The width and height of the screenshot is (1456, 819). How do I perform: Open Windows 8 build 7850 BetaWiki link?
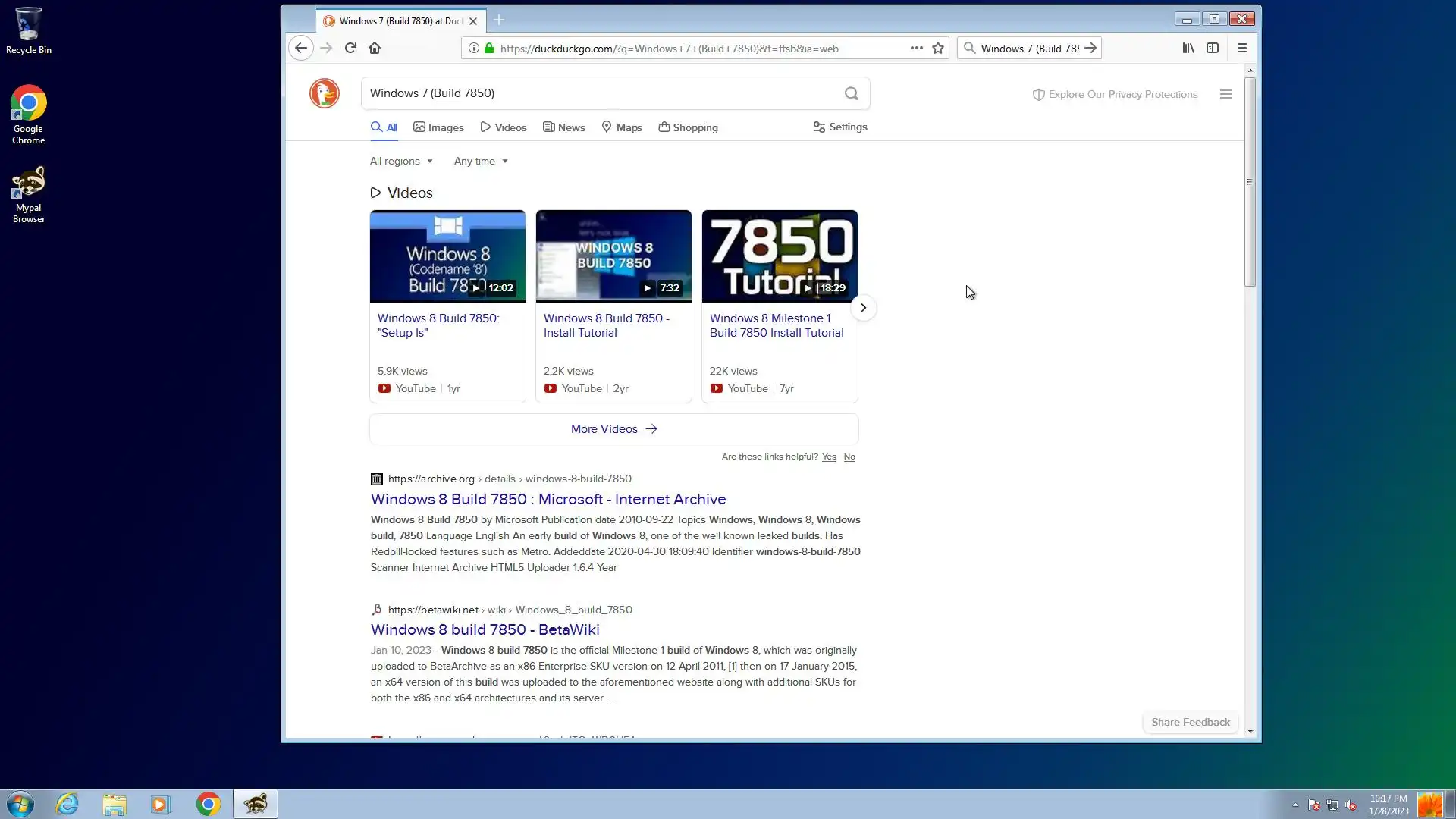coord(485,629)
